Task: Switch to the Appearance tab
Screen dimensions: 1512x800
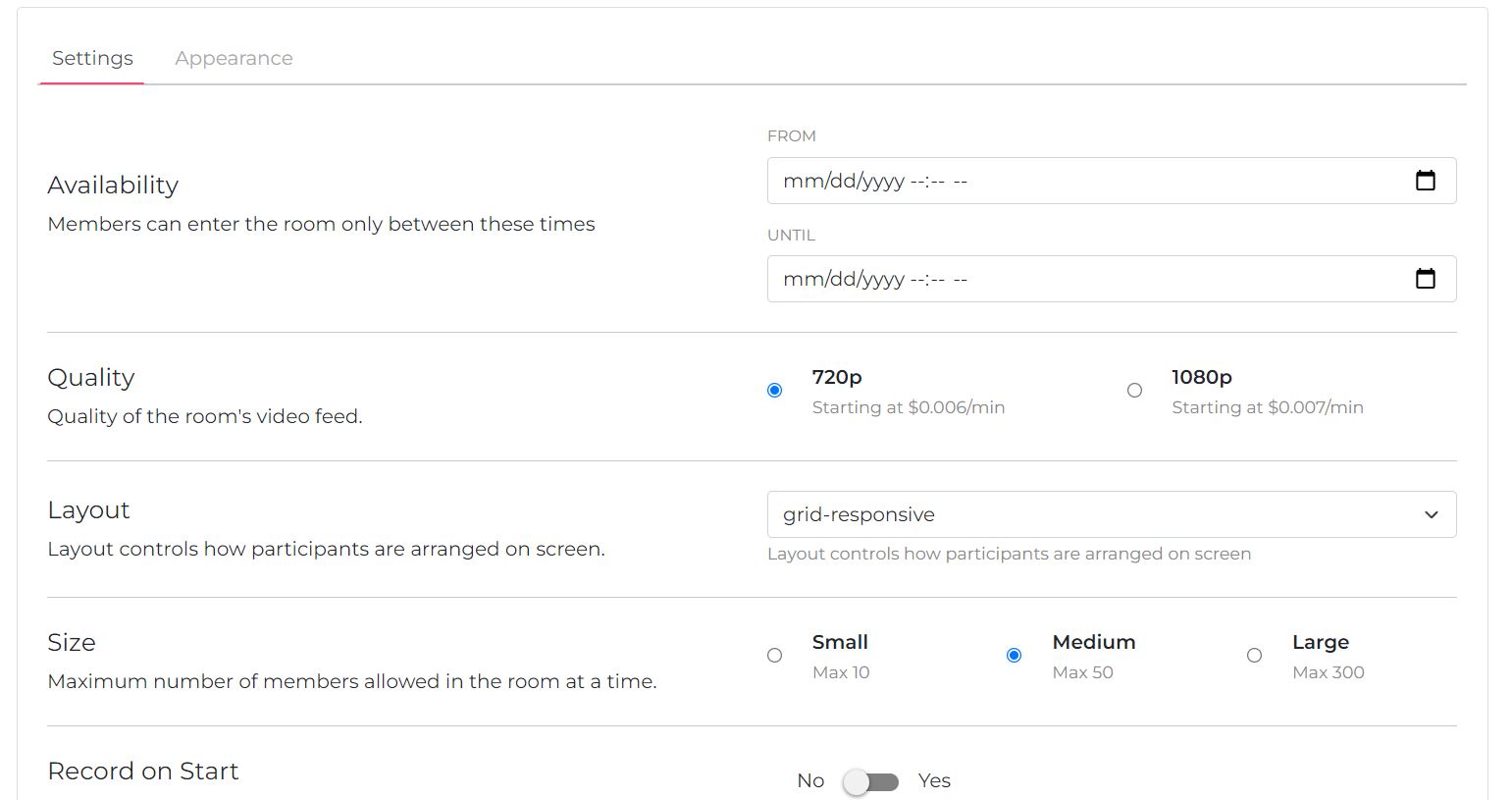Action: tap(234, 58)
